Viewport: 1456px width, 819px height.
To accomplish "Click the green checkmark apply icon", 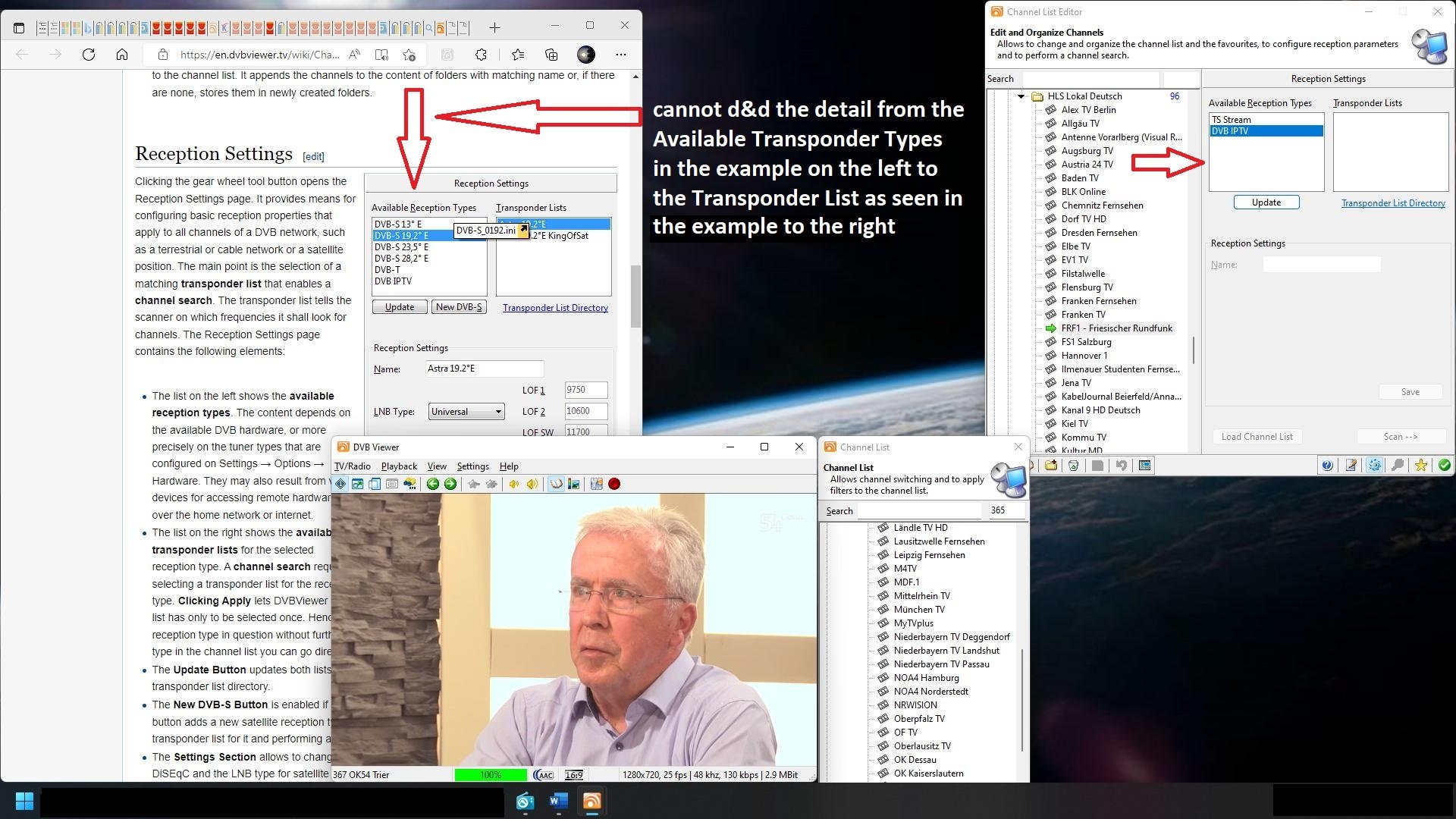I will pyautogui.click(x=1444, y=466).
